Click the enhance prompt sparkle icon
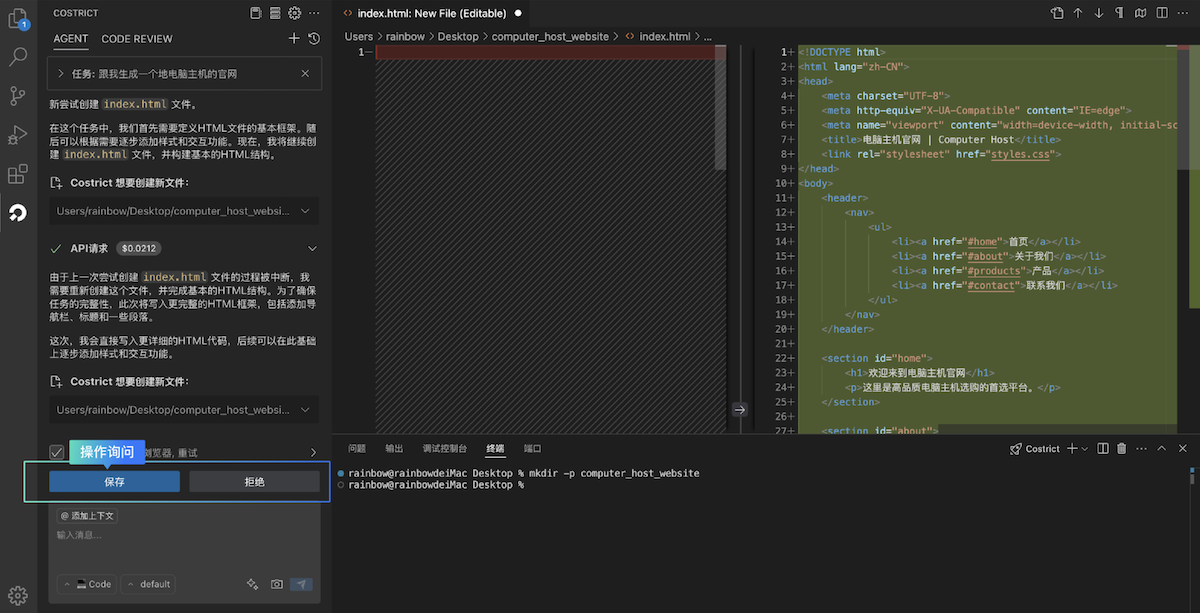1200x613 pixels. click(x=253, y=584)
